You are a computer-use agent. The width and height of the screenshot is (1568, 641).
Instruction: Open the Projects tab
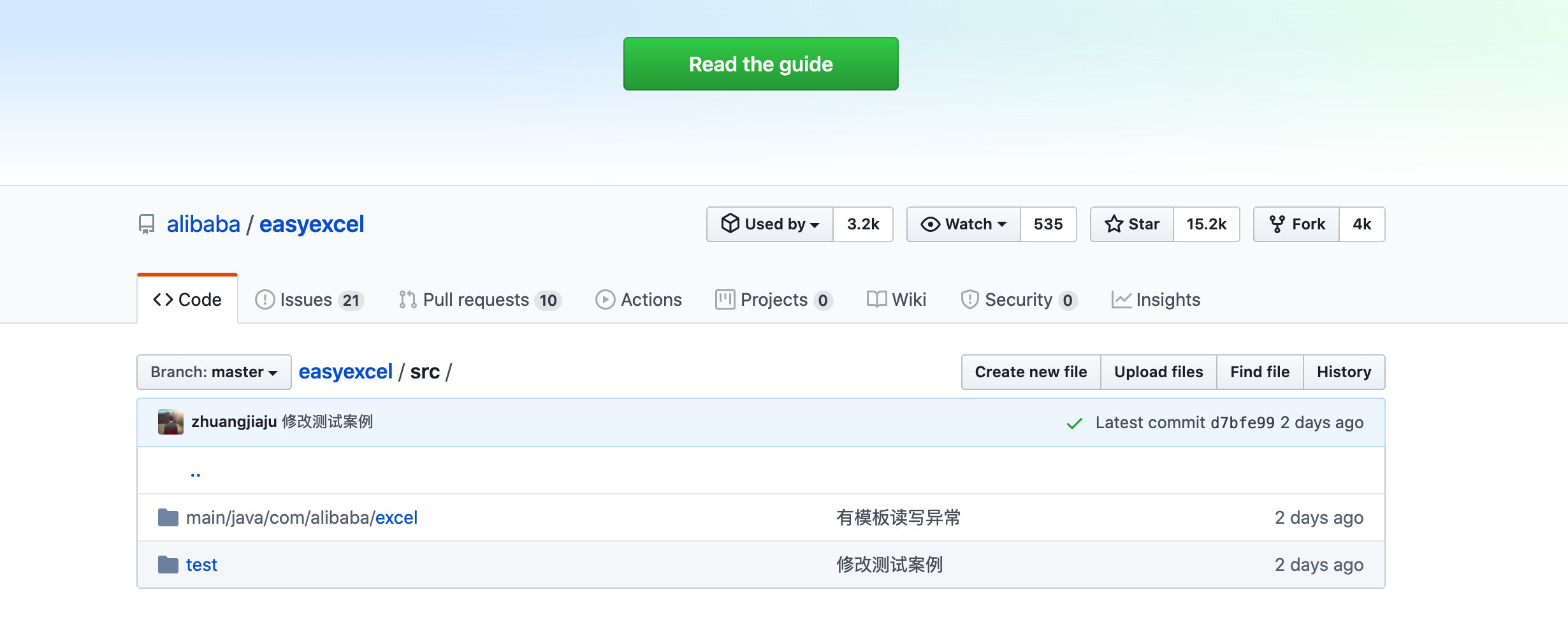click(x=774, y=299)
